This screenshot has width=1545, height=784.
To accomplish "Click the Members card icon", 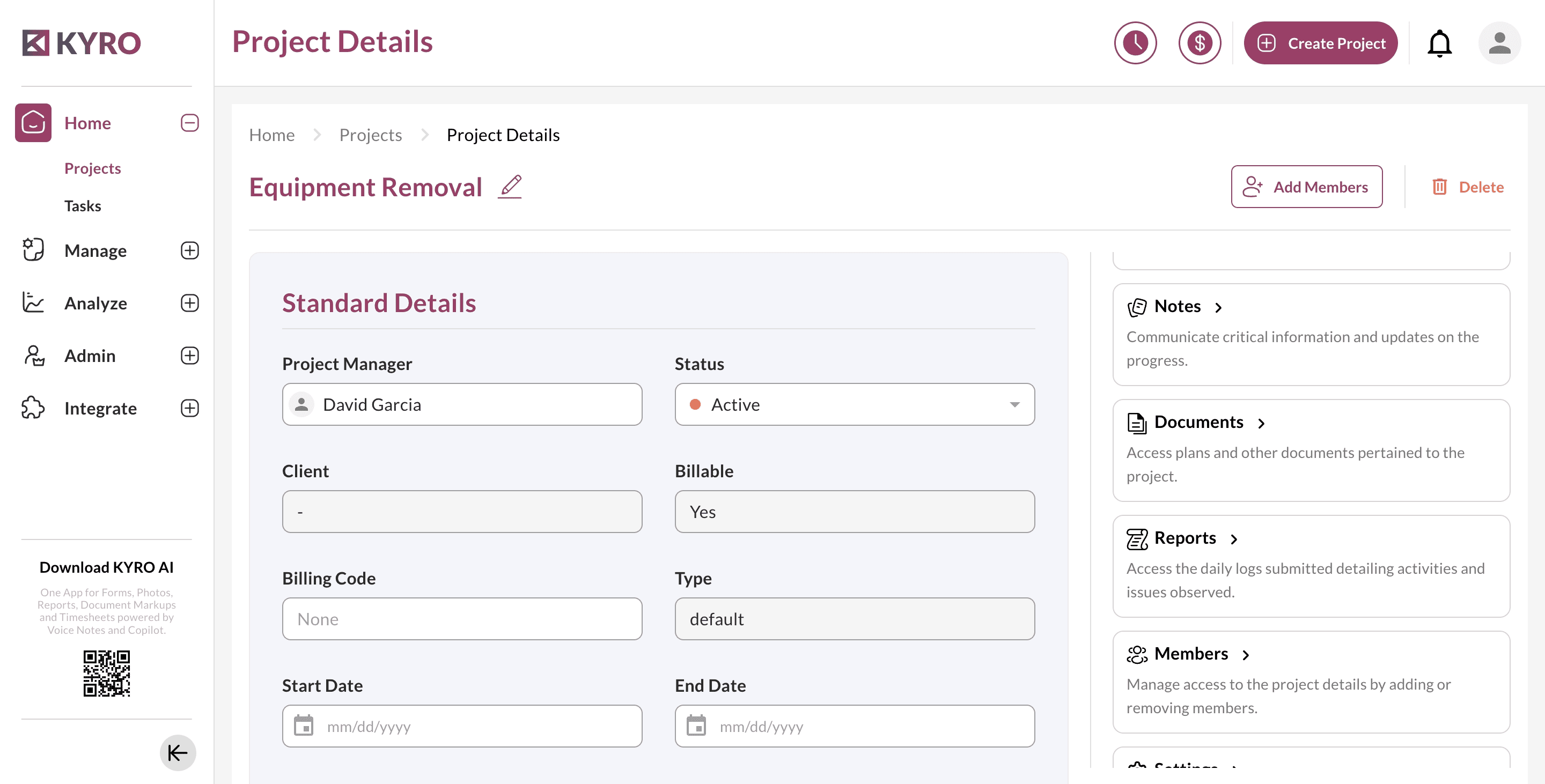I will coord(1137,655).
